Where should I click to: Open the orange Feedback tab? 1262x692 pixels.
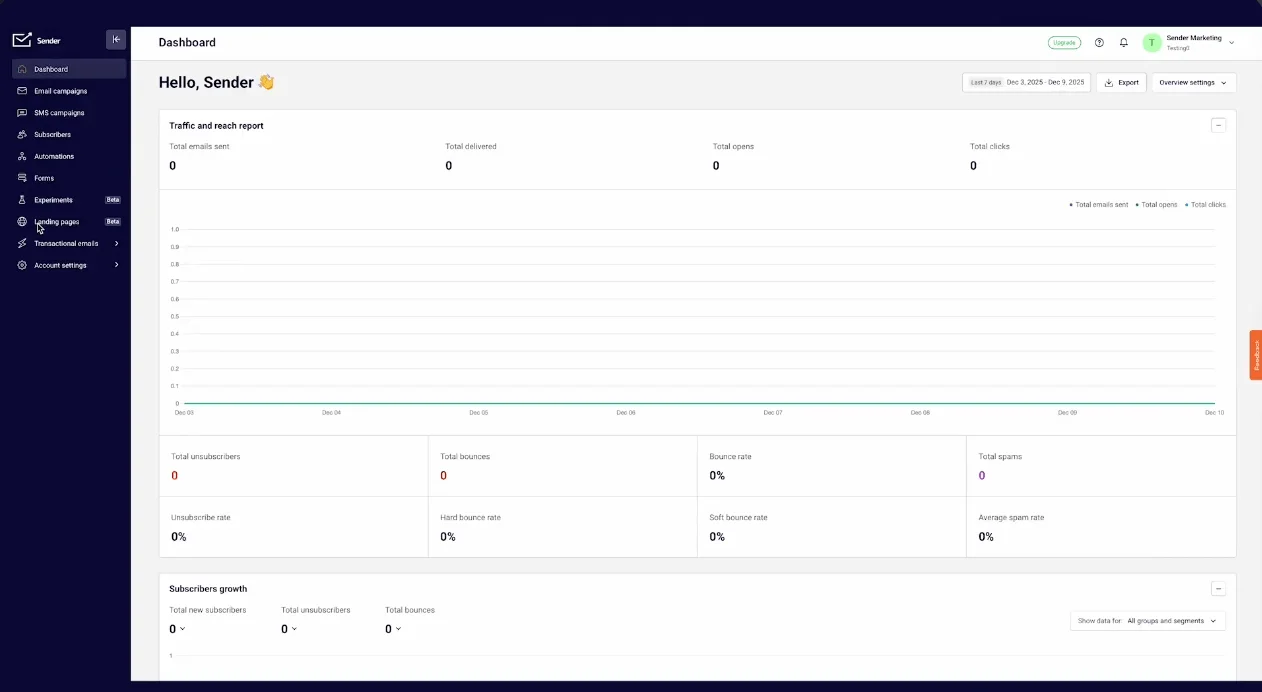tap(1256, 355)
